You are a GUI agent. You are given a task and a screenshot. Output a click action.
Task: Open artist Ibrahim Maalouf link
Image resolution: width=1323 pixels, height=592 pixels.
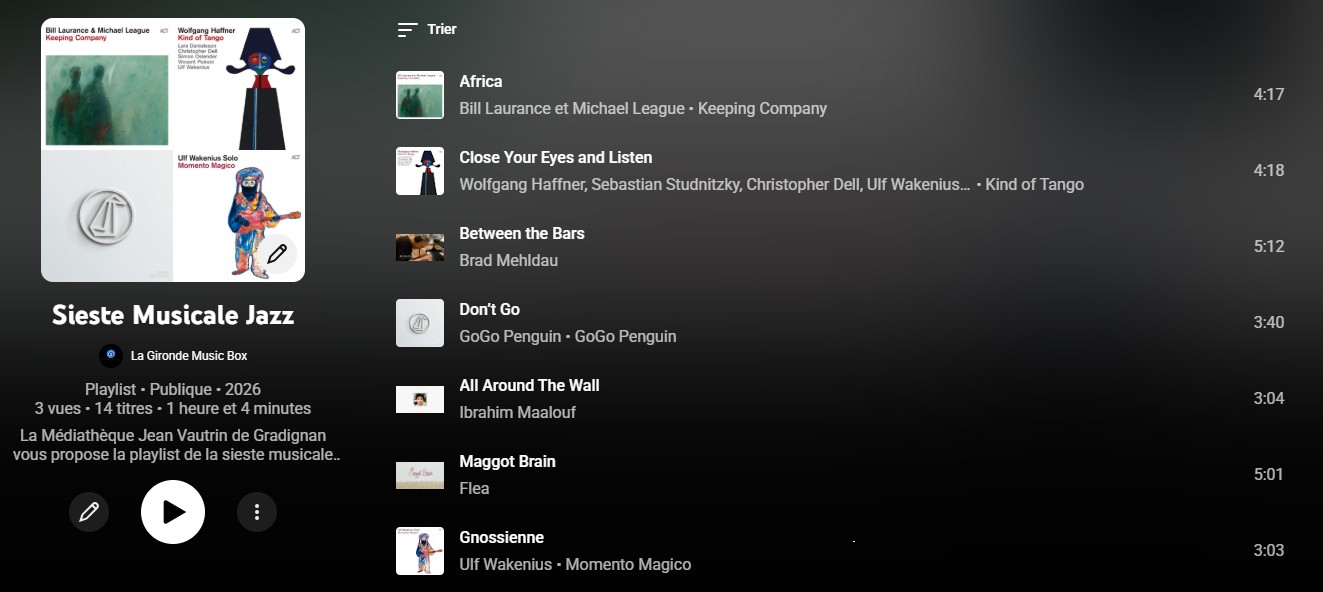click(x=518, y=412)
